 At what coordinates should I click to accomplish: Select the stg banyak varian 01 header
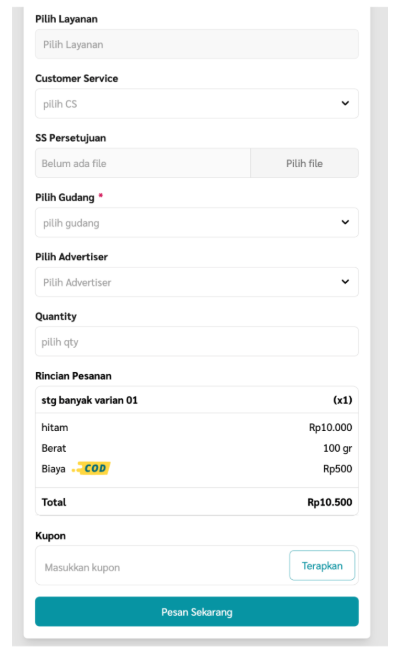coord(197,400)
